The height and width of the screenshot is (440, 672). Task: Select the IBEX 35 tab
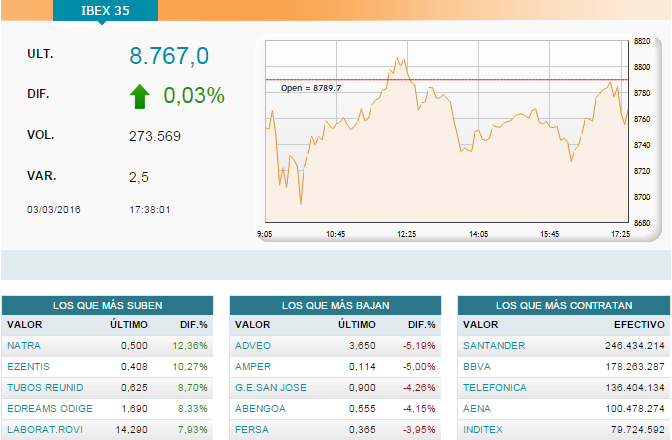(x=105, y=10)
